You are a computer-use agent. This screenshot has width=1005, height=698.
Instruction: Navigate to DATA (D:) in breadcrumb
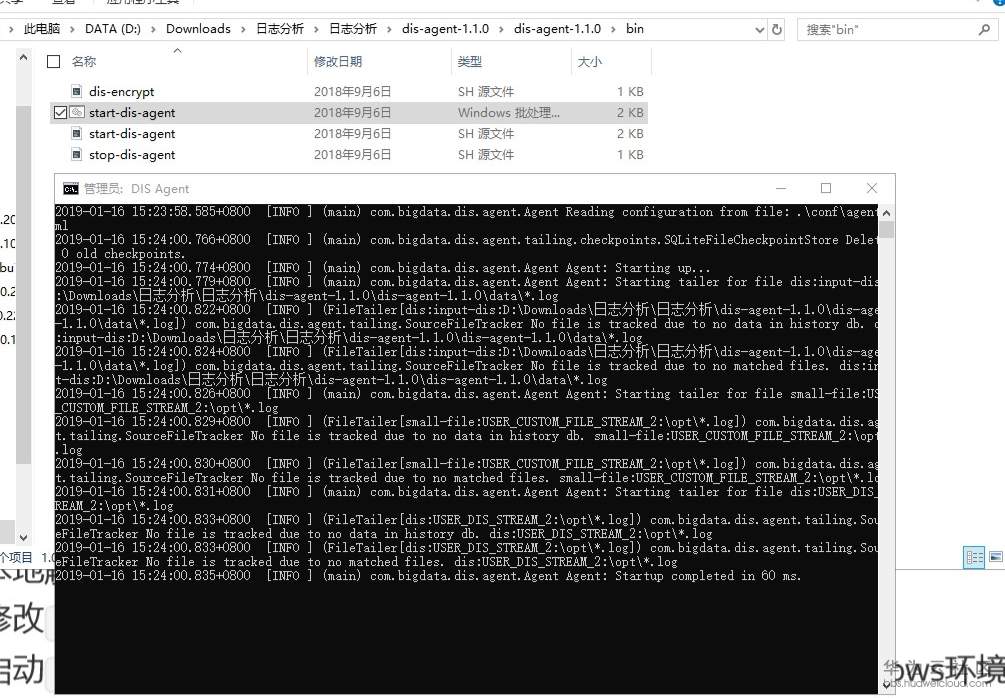[x=113, y=29]
